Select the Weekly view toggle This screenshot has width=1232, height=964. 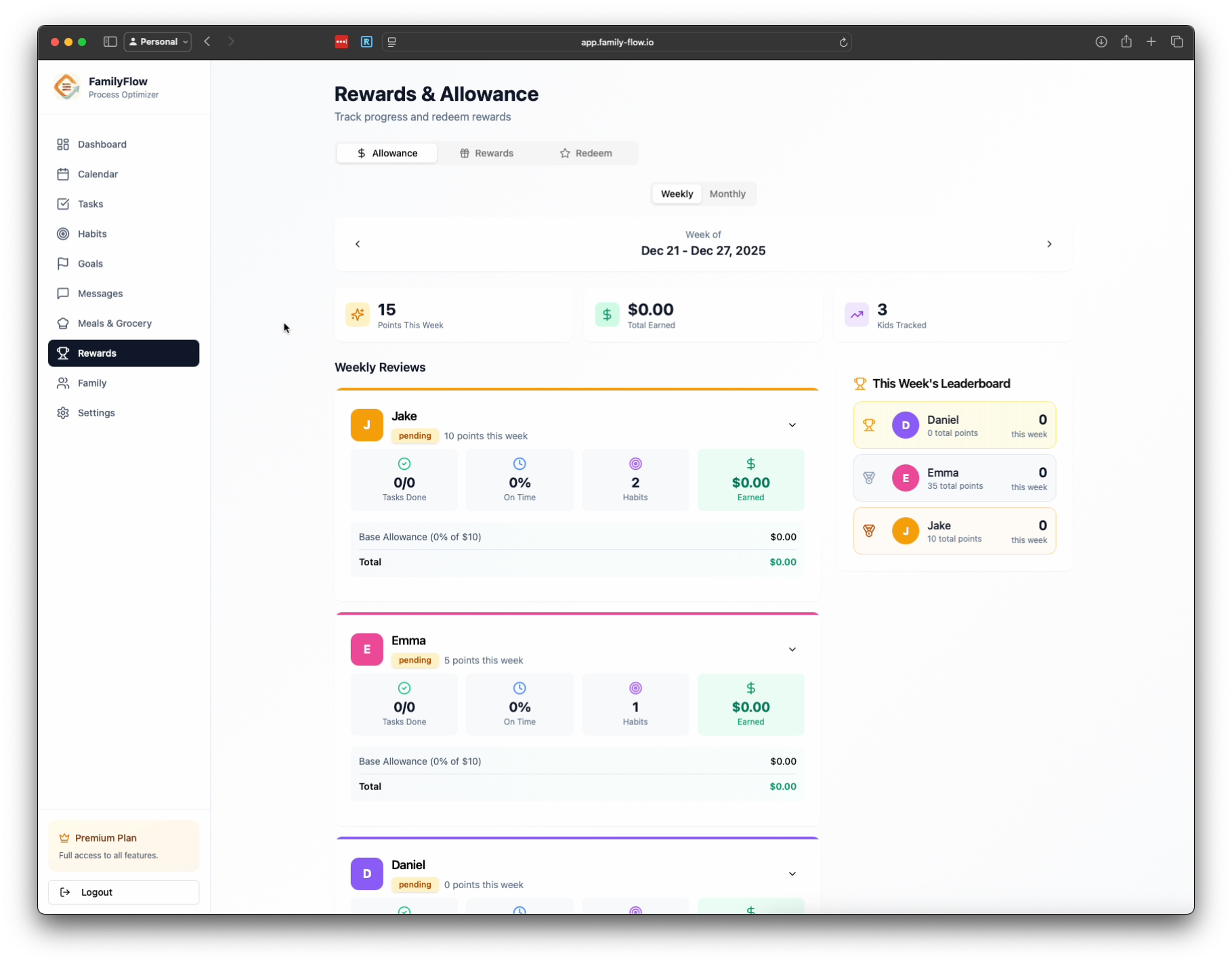pos(677,194)
